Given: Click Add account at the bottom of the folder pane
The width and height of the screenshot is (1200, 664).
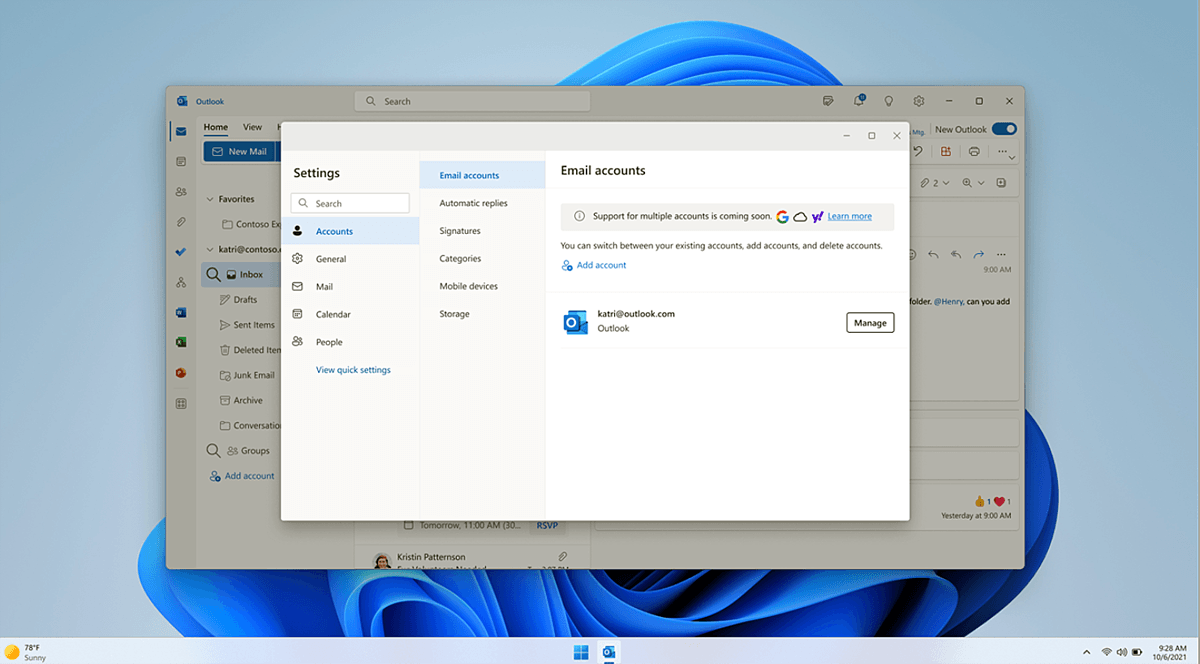Looking at the screenshot, I should tap(241, 476).
